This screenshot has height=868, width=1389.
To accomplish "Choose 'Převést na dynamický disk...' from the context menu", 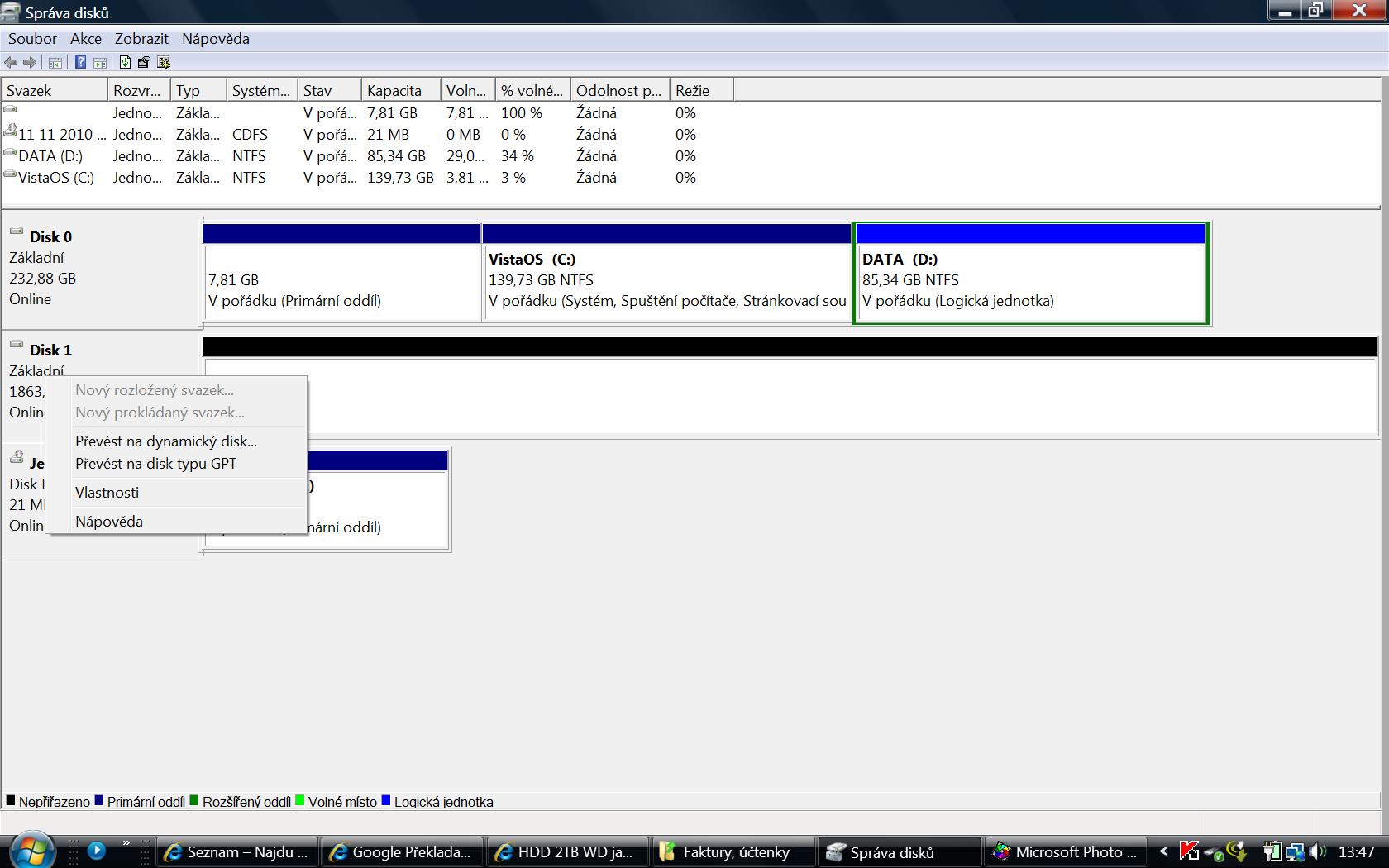I will point(177,441).
